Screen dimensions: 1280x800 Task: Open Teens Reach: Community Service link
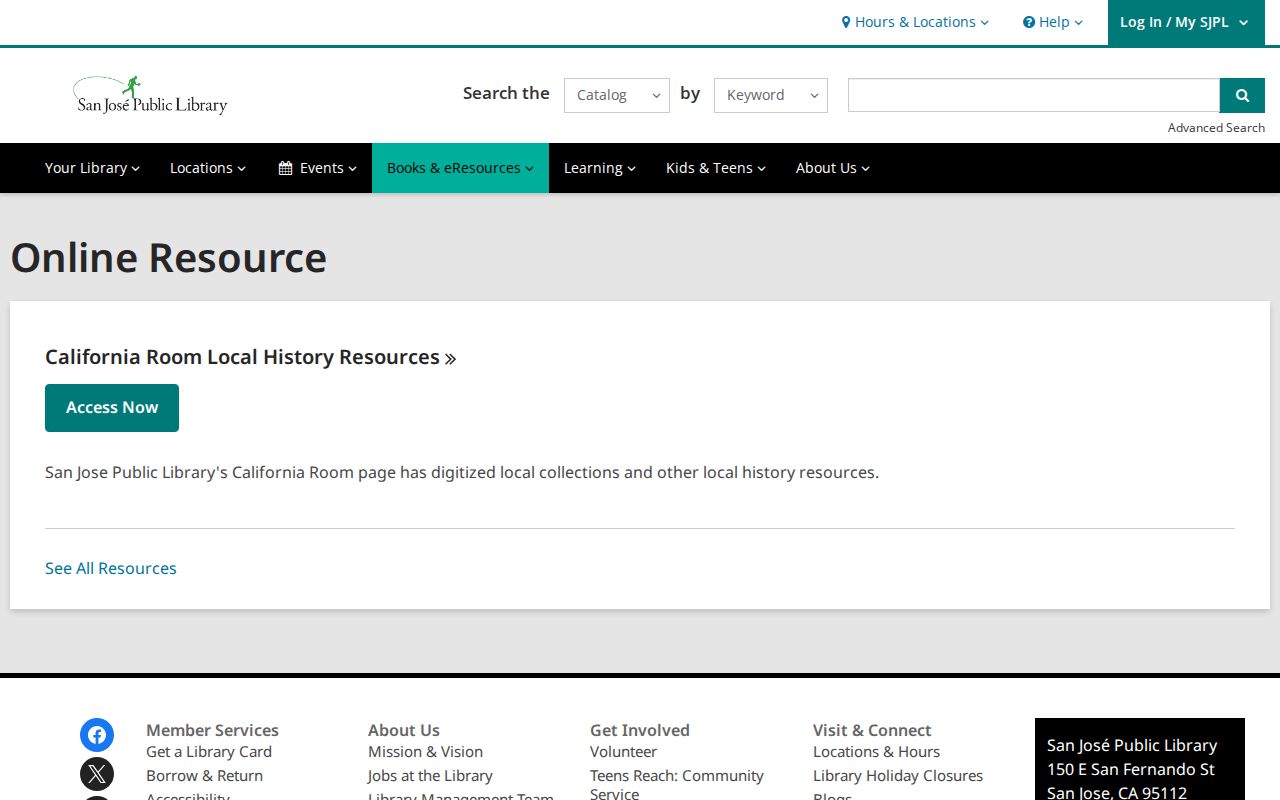(x=677, y=784)
